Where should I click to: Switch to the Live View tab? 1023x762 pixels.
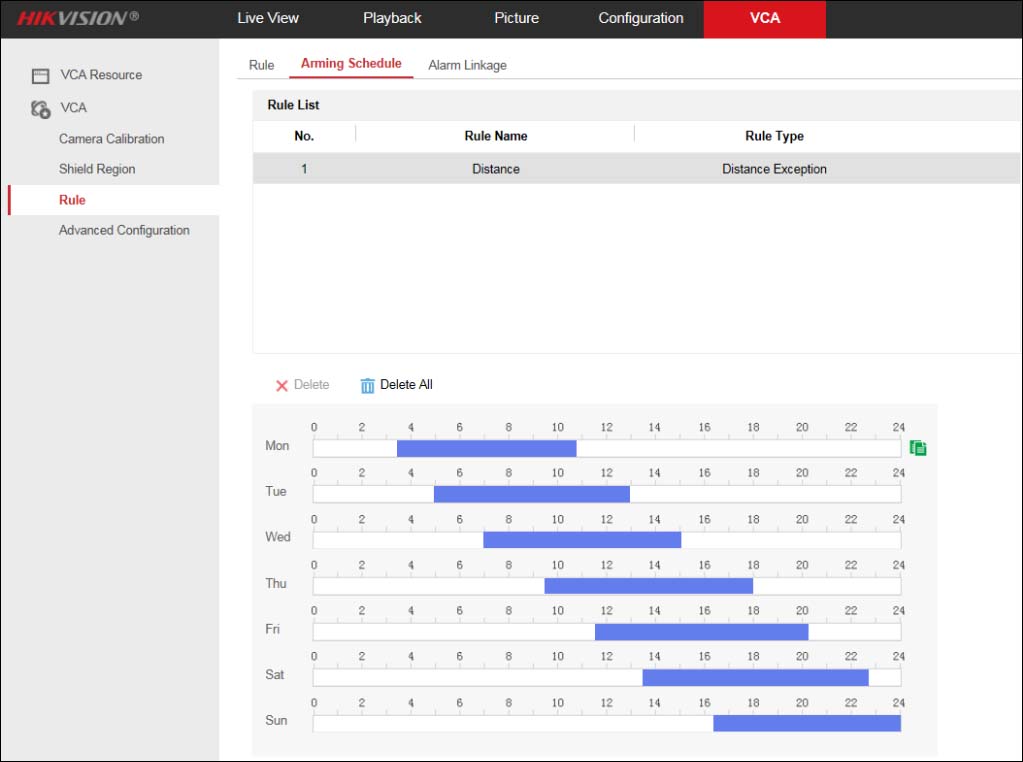click(267, 18)
